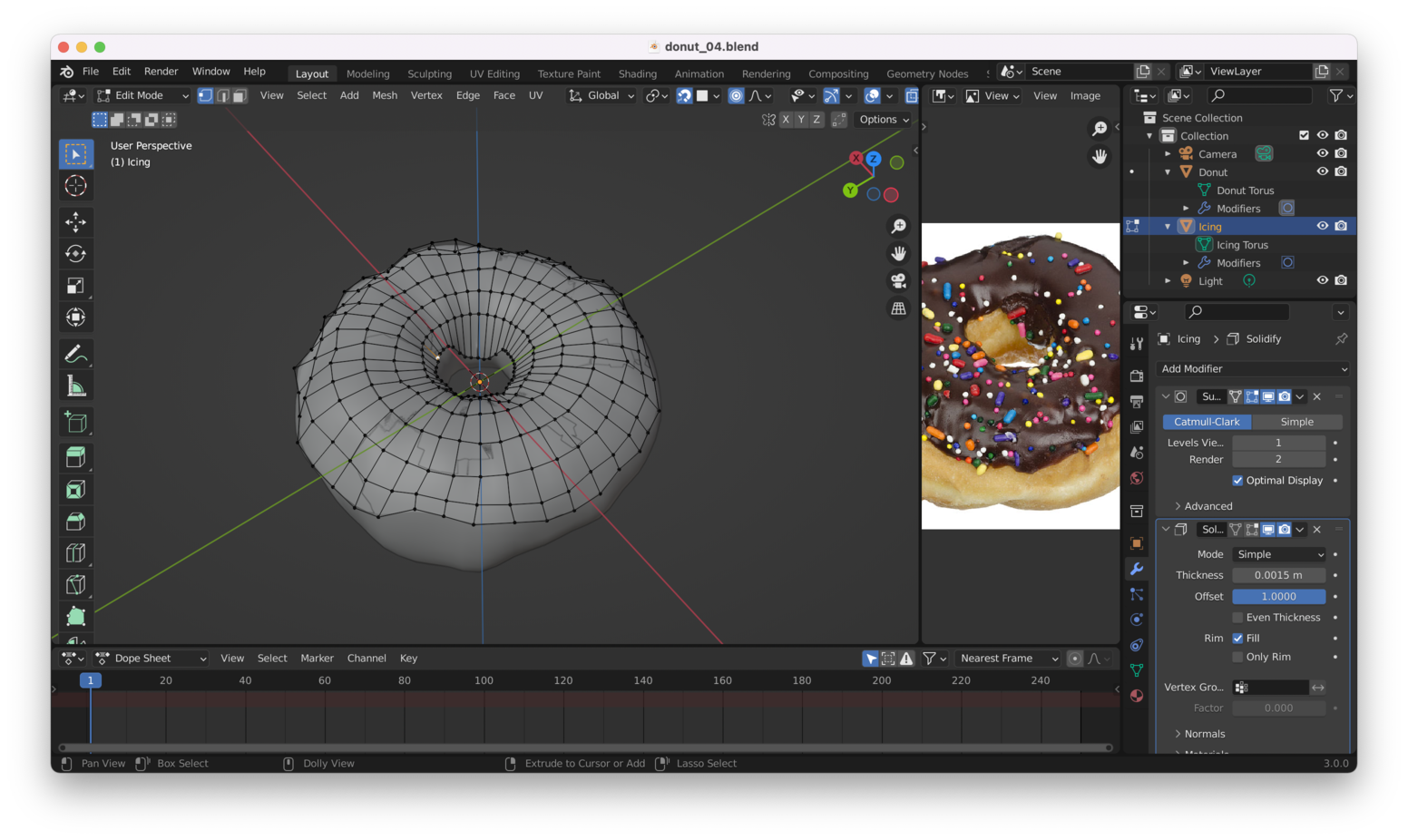Open the Edit Mode dropdown
Viewport: 1408px width, 840px height.
pyautogui.click(x=143, y=96)
